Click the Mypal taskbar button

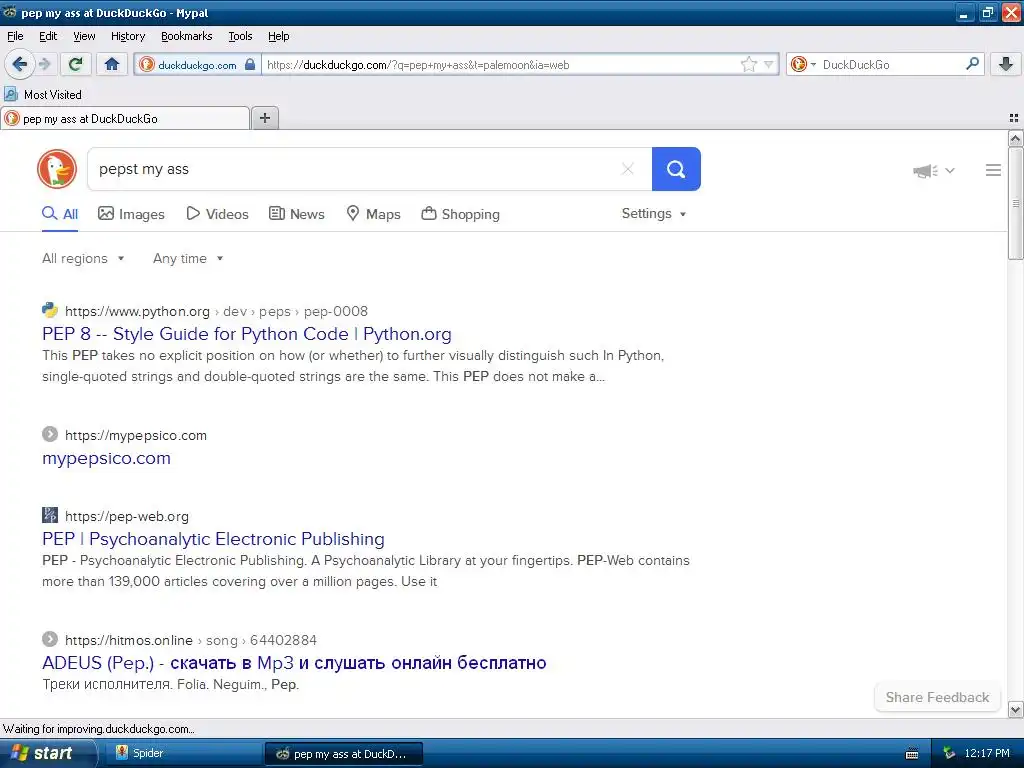click(x=344, y=754)
